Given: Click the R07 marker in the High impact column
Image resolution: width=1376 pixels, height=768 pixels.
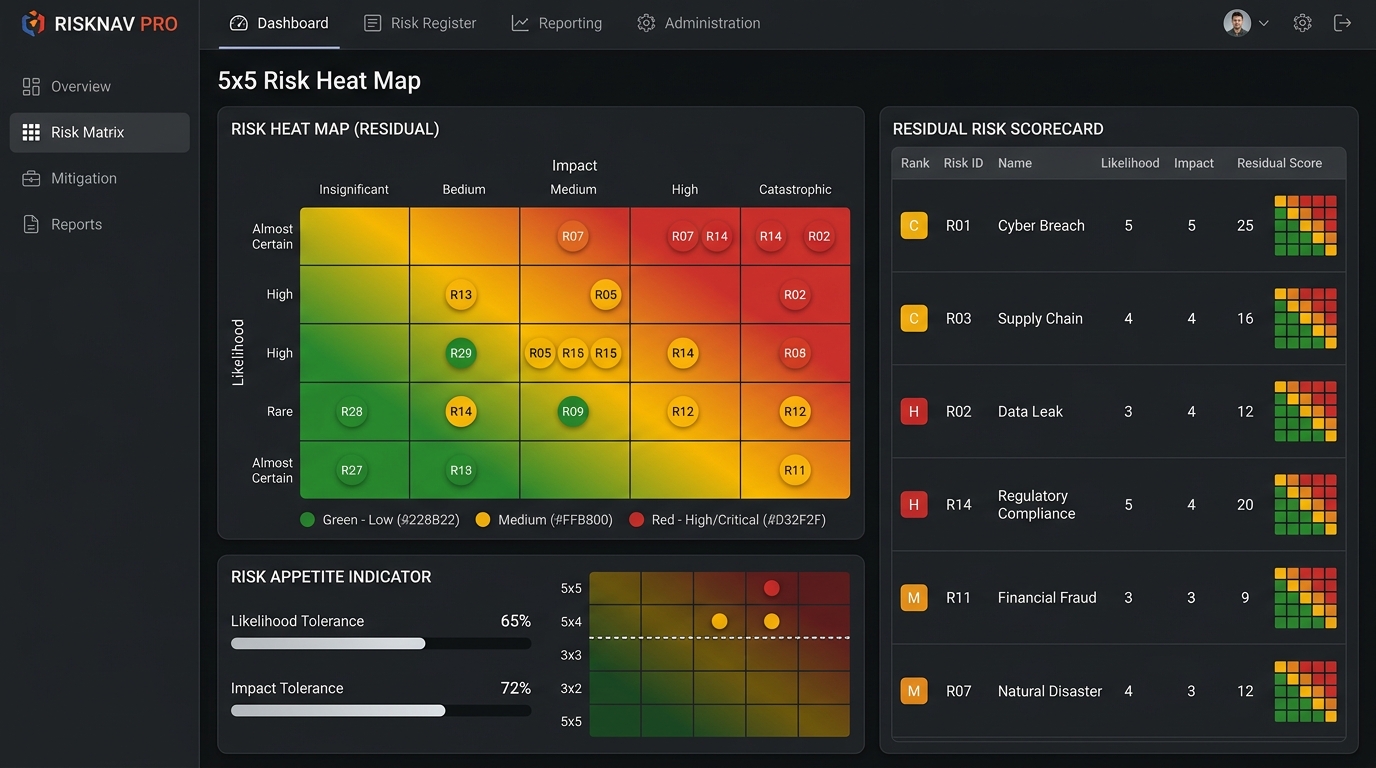Looking at the screenshot, I should (x=683, y=237).
